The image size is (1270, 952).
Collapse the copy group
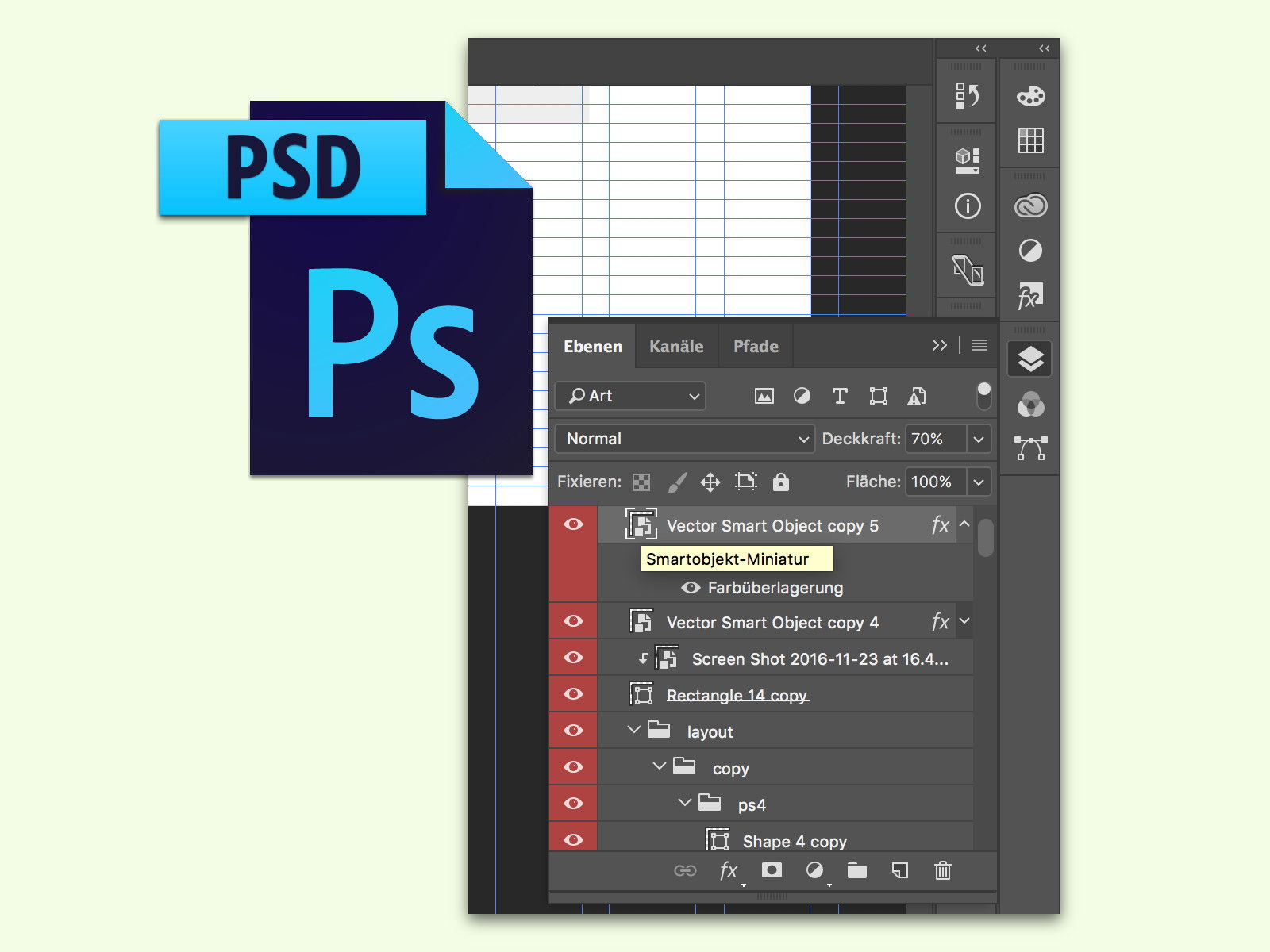point(659,766)
